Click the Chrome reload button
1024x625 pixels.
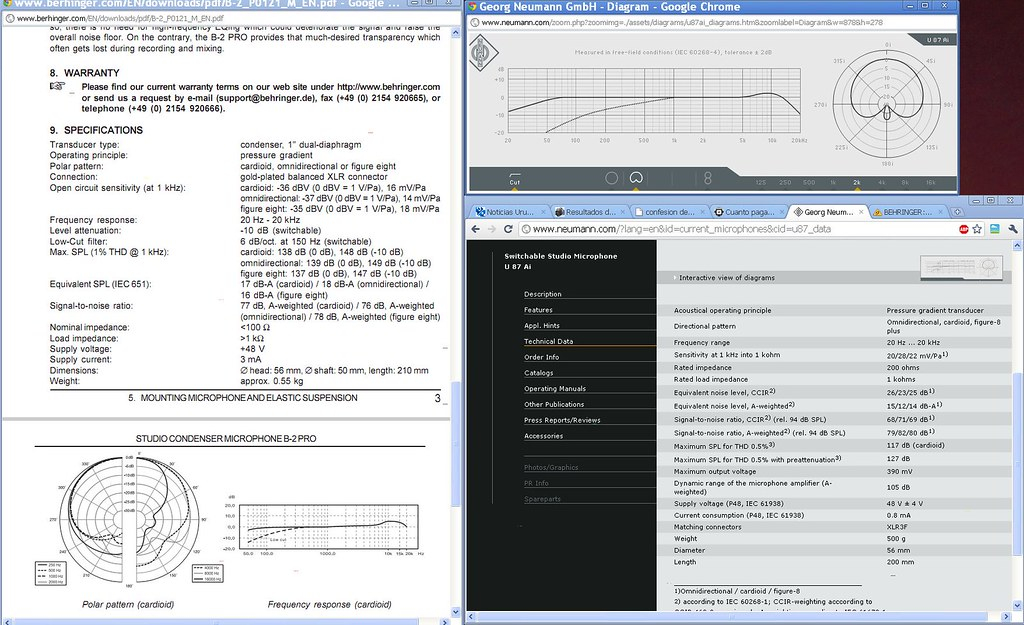click(509, 230)
